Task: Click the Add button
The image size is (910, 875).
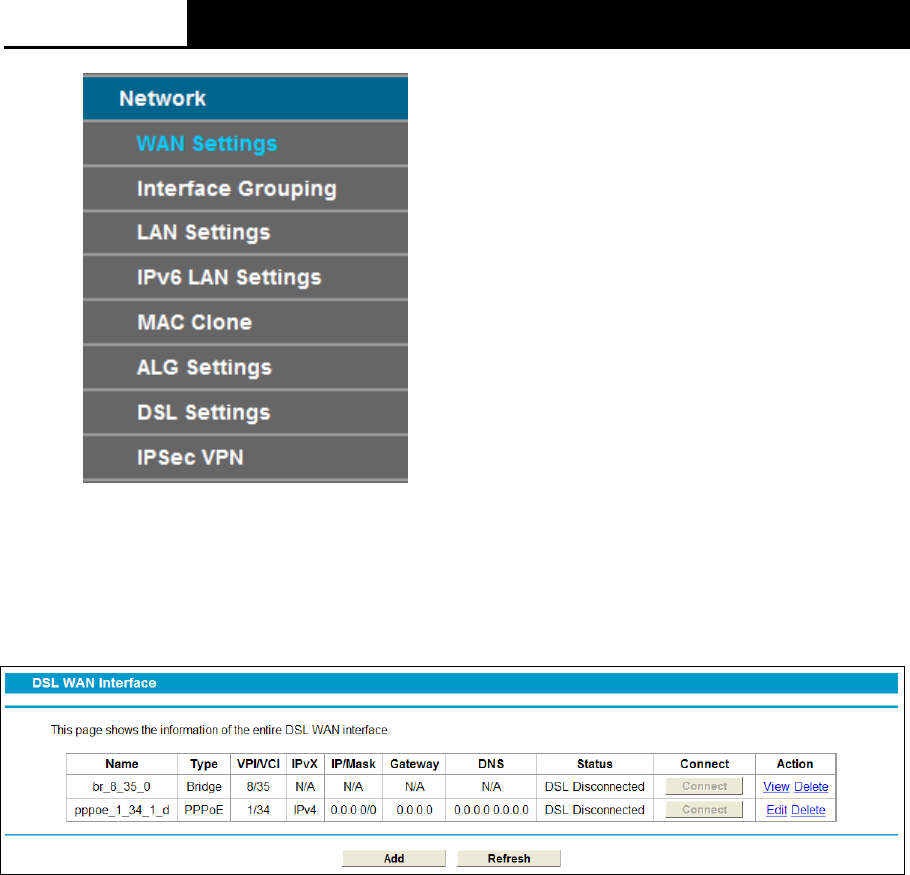Action: (394, 858)
